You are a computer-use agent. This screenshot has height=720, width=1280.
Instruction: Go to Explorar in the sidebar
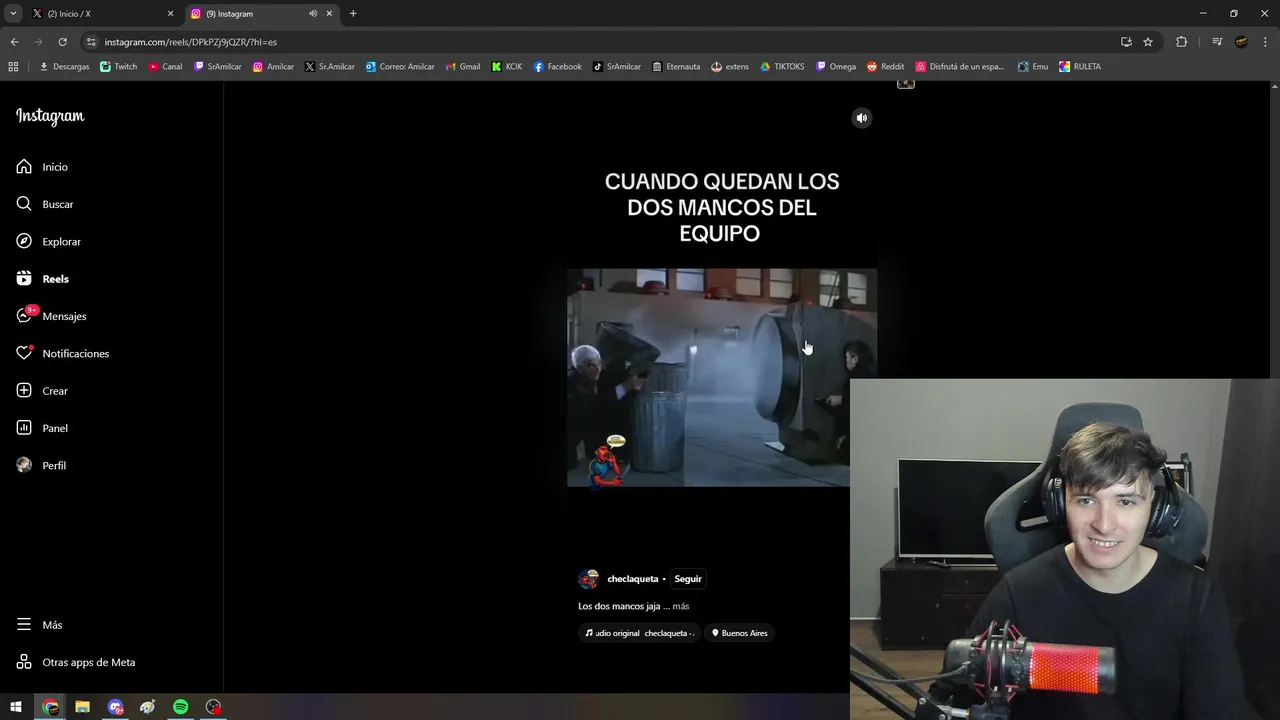pyautogui.click(x=48, y=242)
